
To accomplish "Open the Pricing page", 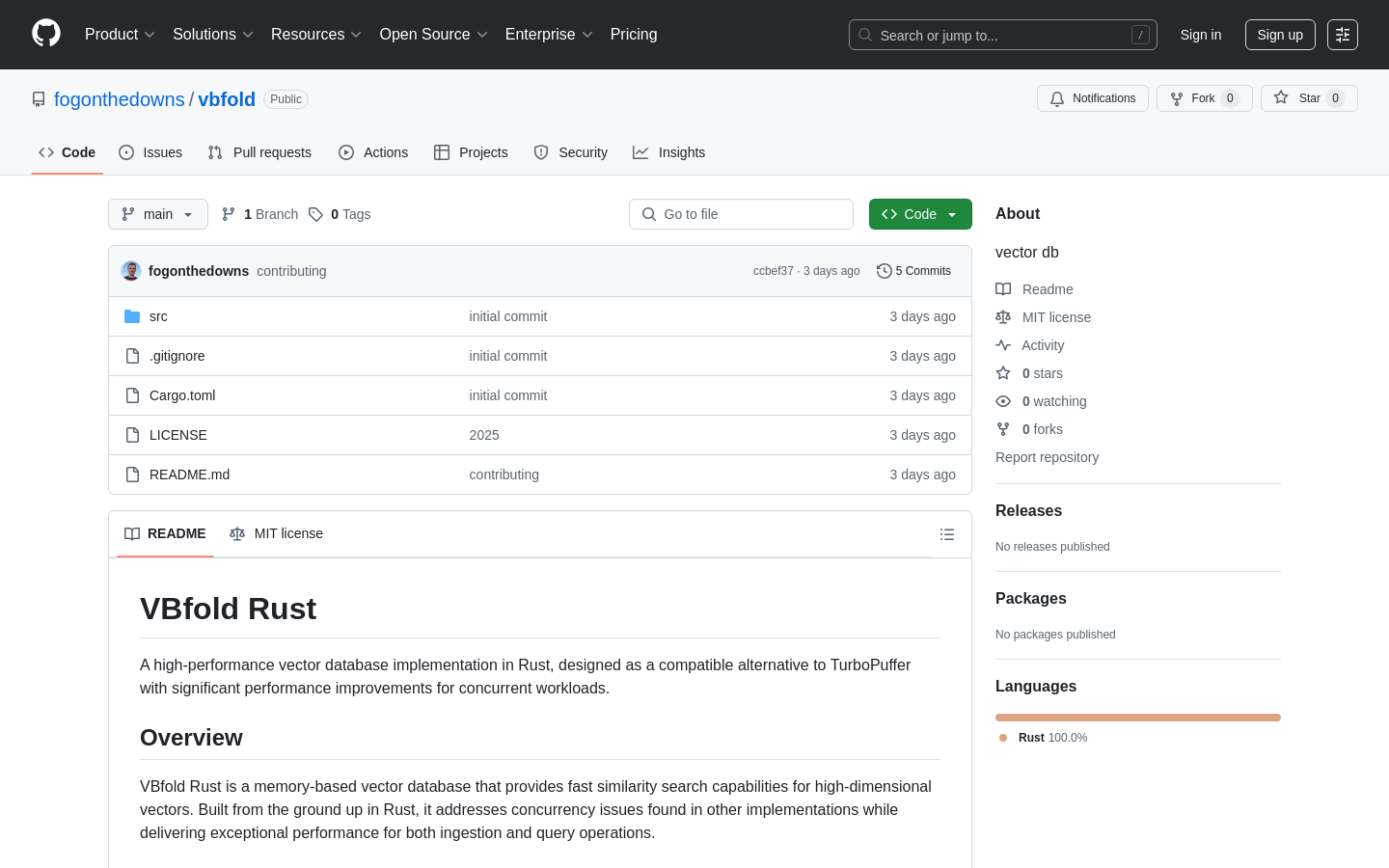I will tap(634, 35).
